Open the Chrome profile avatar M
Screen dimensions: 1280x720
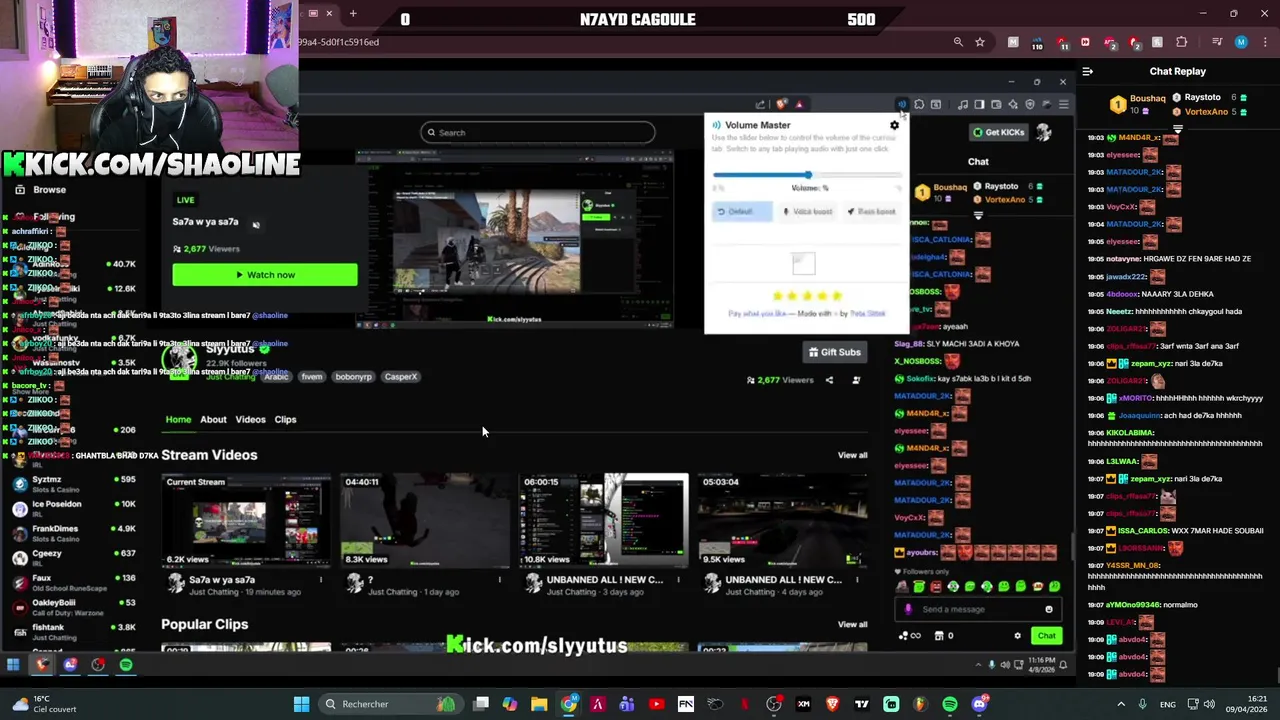pyautogui.click(x=1241, y=42)
